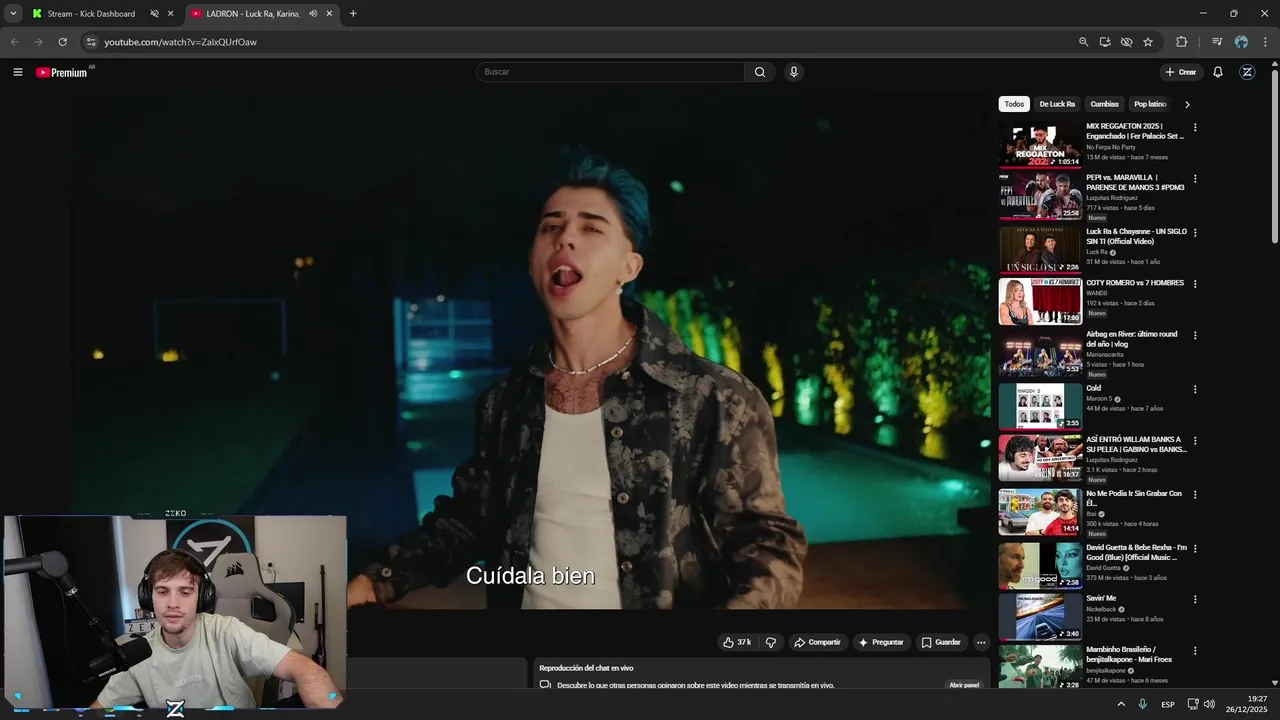The width and height of the screenshot is (1280, 720).
Task: Click the Preguntar button
Action: pyautogui.click(x=880, y=642)
